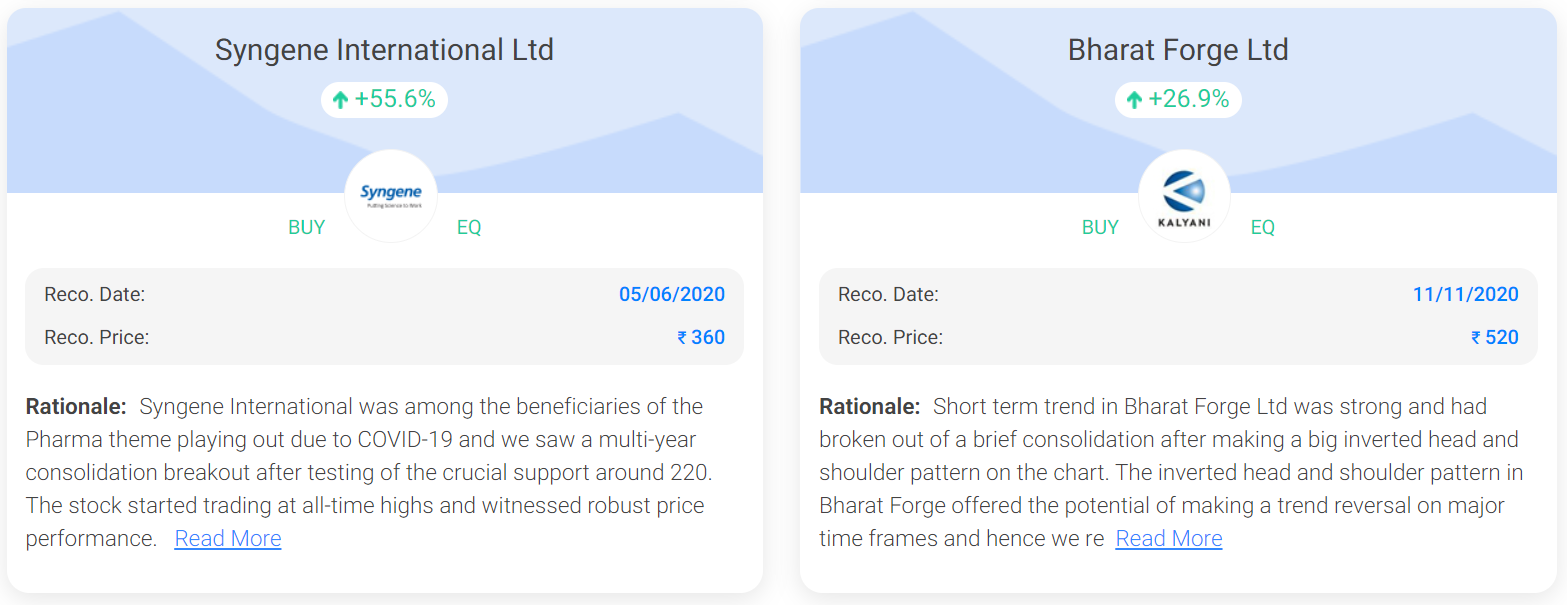Click the rupee symbol next to 360
The height and width of the screenshot is (605, 1567).
tap(682, 338)
